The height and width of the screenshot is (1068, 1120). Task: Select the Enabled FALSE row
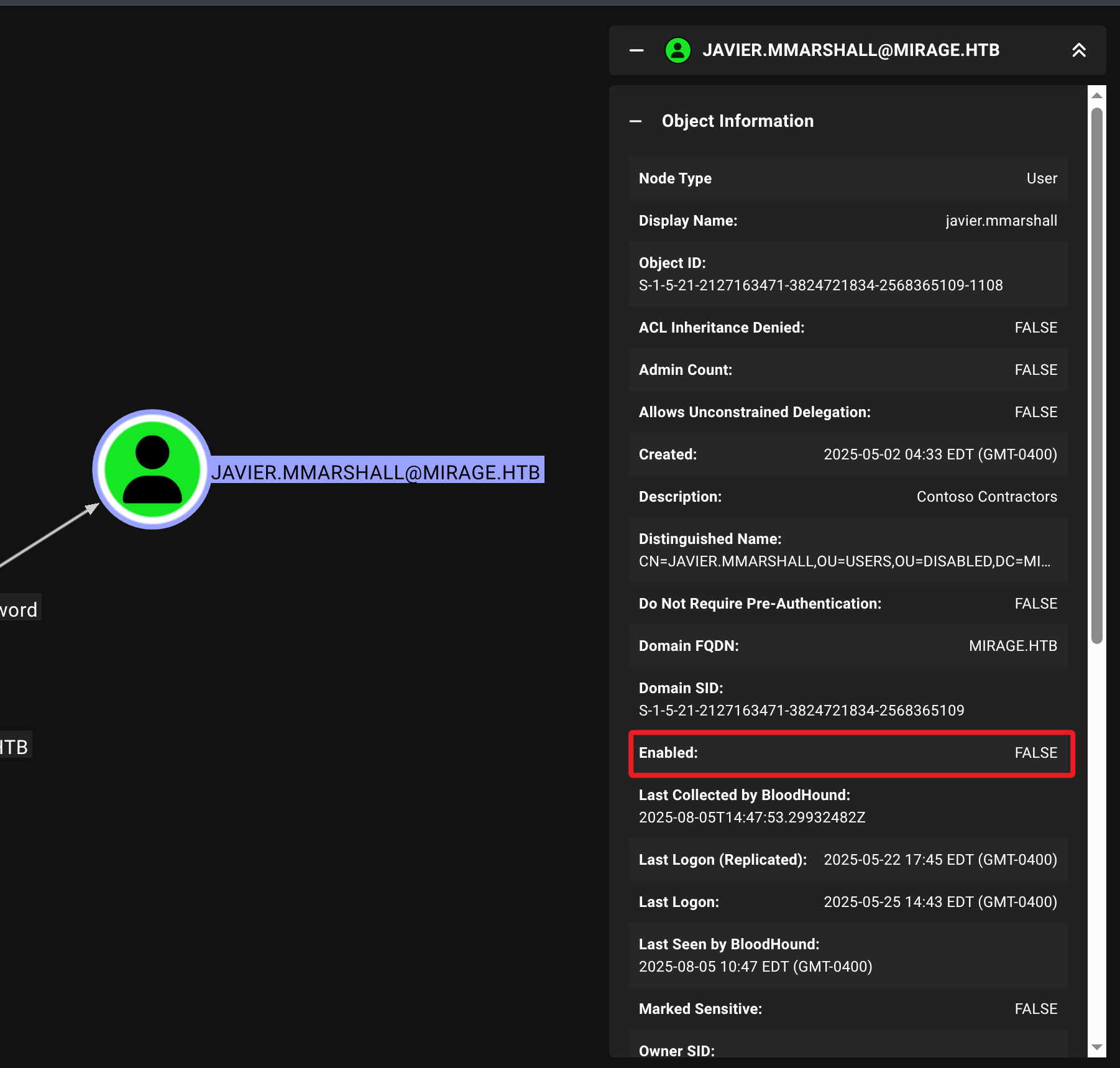tap(848, 753)
